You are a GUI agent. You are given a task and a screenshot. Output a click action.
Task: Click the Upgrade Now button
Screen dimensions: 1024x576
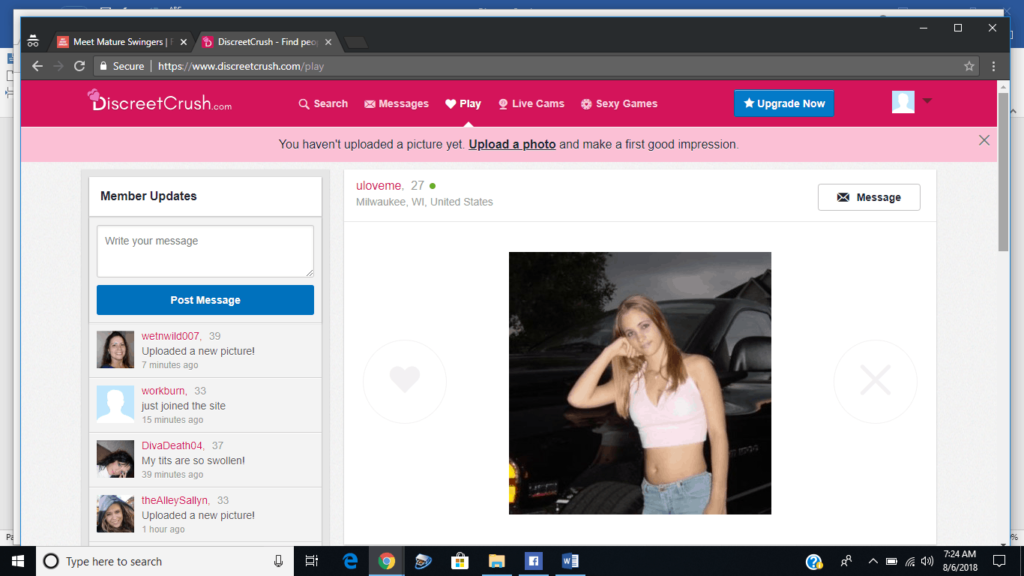click(784, 103)
